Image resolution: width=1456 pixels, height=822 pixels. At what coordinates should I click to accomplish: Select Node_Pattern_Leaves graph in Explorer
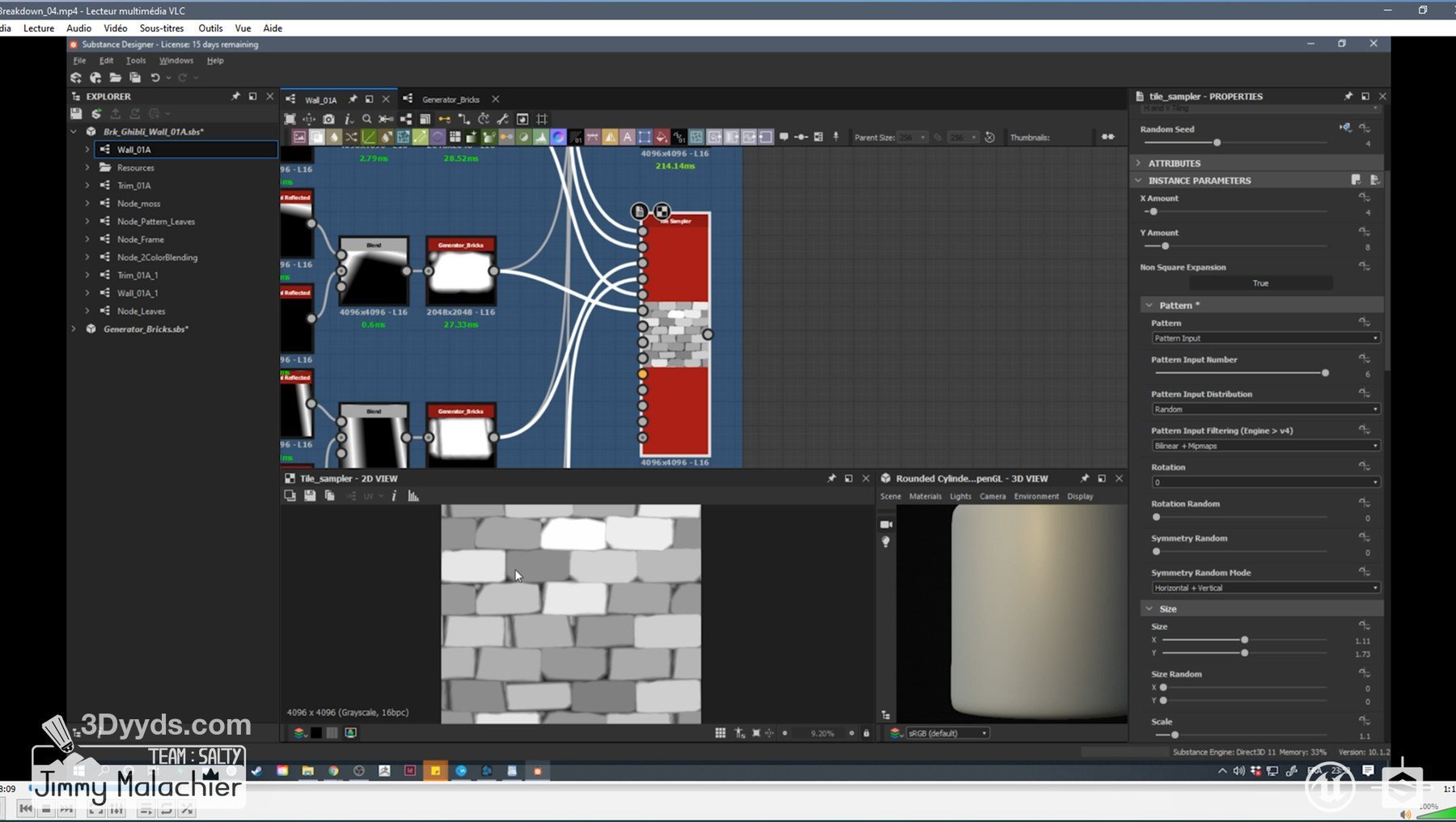155,222
